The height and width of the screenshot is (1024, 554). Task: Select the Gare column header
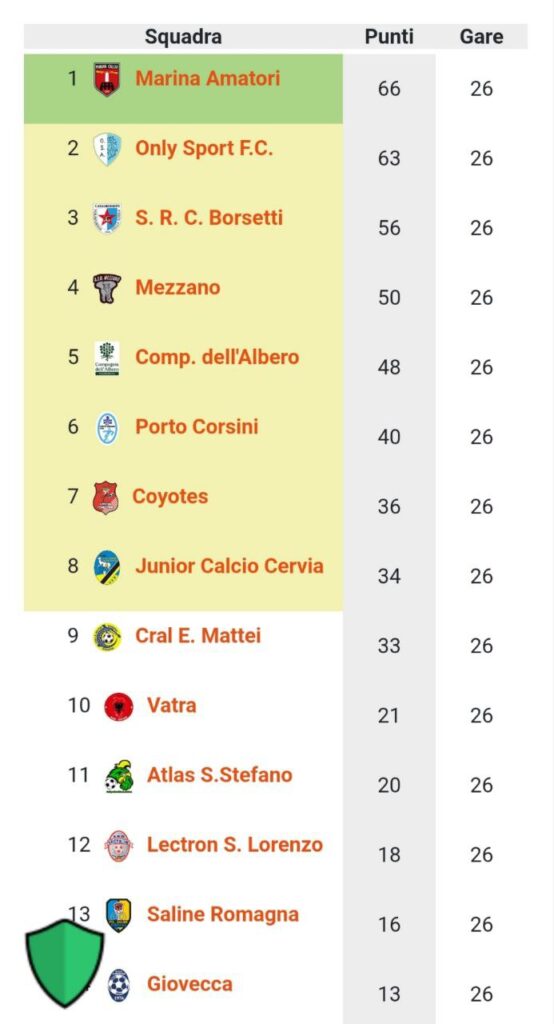point(481,37)
